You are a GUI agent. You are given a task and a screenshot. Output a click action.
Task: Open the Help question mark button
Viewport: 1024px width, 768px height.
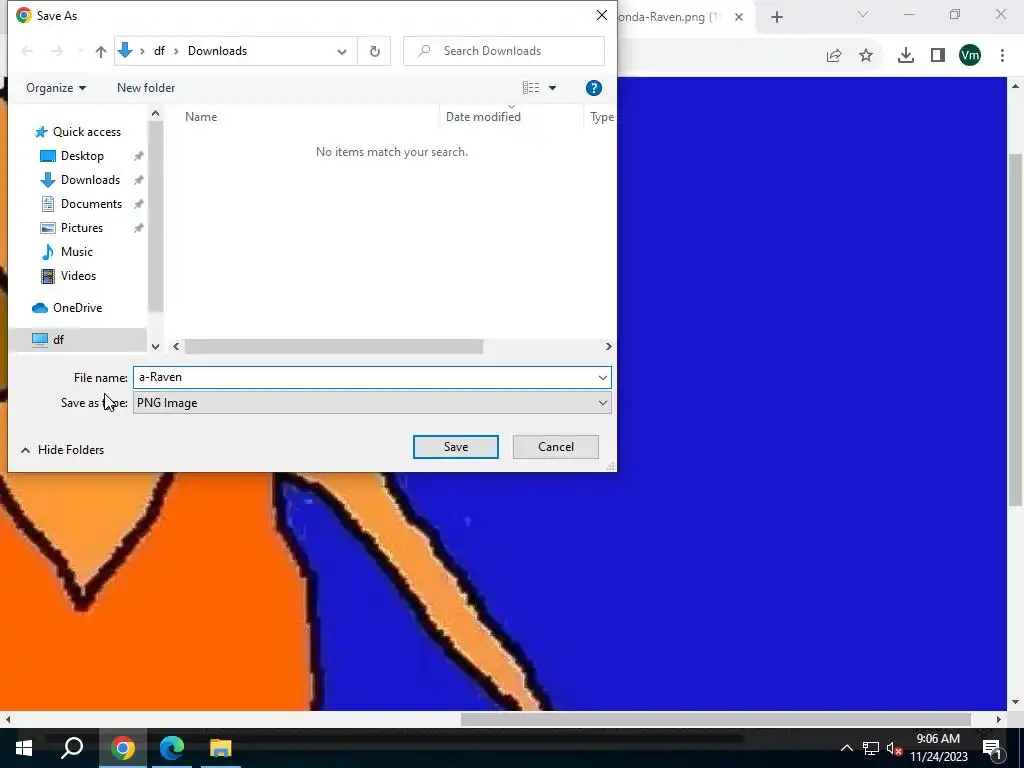point(593,88)
